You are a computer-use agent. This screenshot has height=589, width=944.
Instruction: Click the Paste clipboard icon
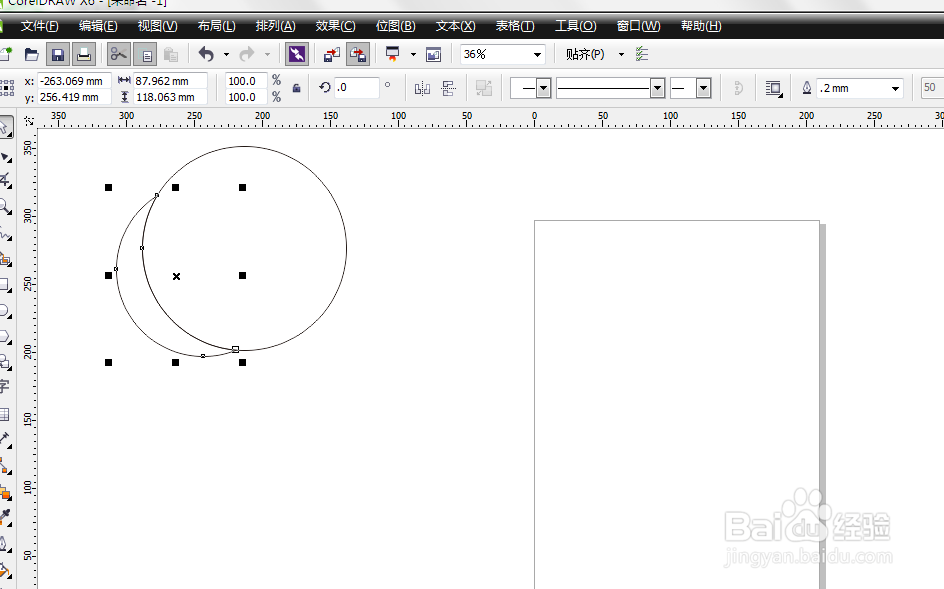171,55
